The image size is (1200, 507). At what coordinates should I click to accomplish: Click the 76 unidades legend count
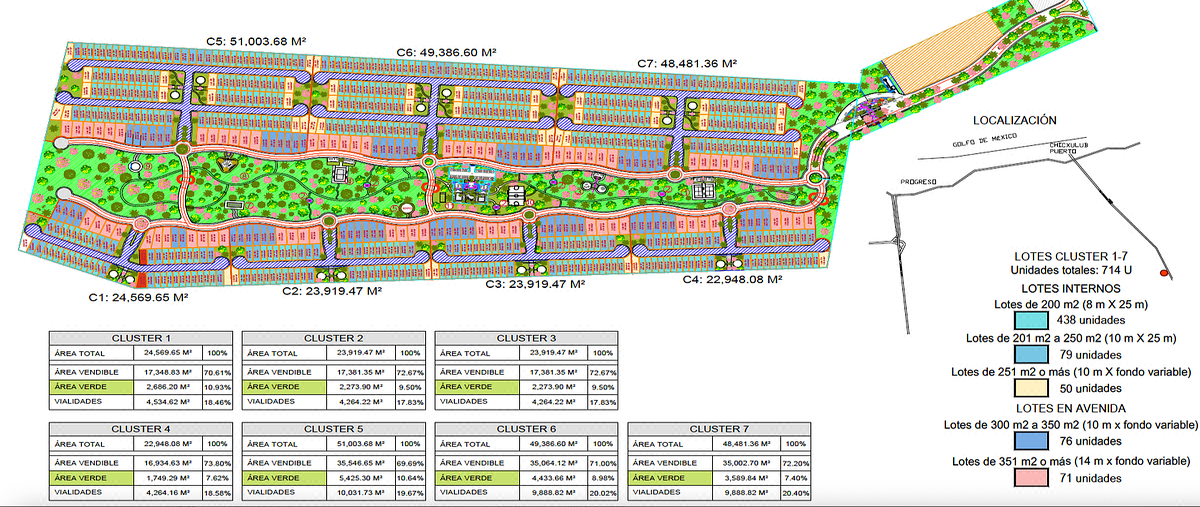[1090, 441]
